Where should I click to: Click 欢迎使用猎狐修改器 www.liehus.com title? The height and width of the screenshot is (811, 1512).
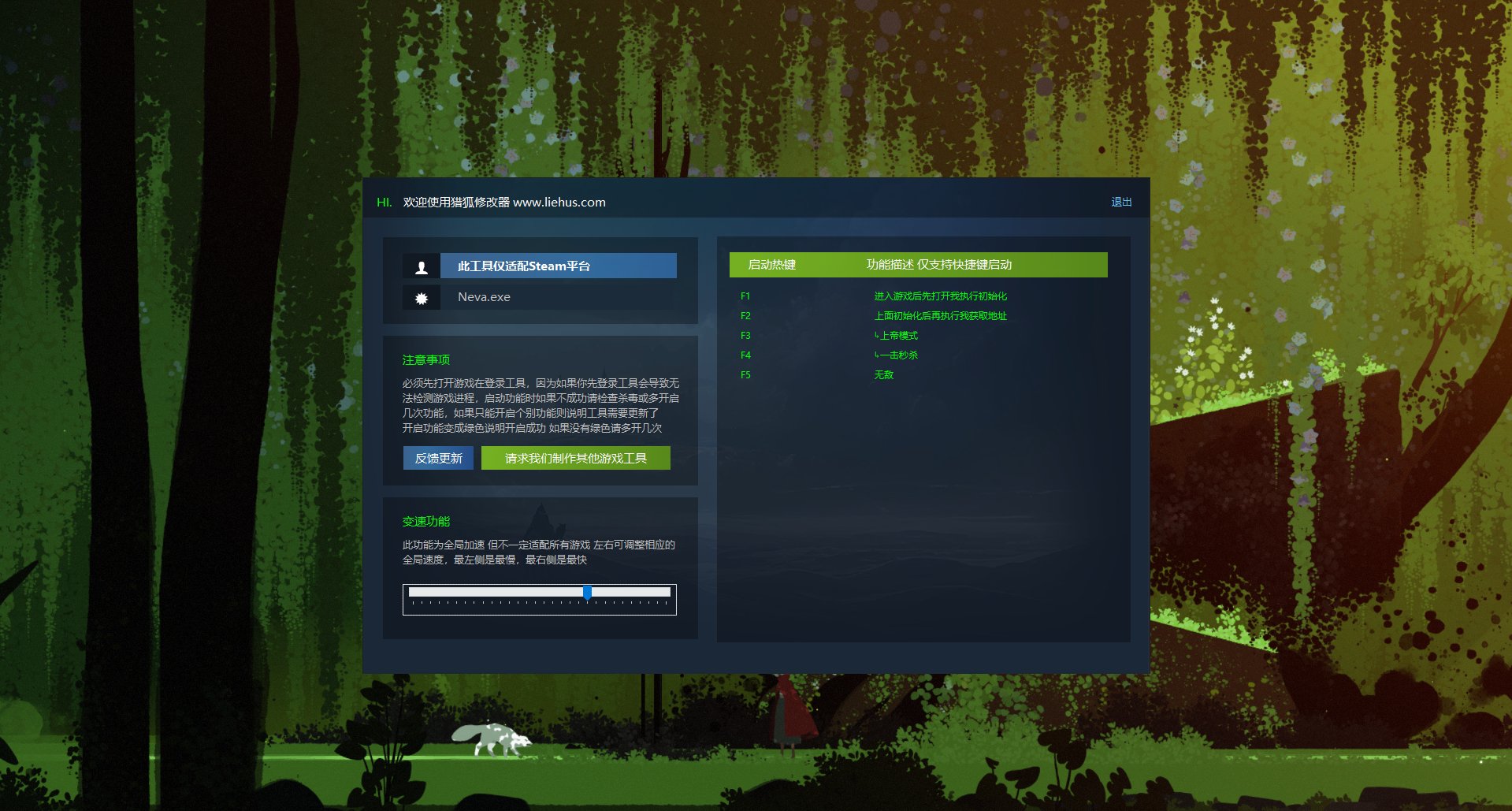(x=504, y=203)
